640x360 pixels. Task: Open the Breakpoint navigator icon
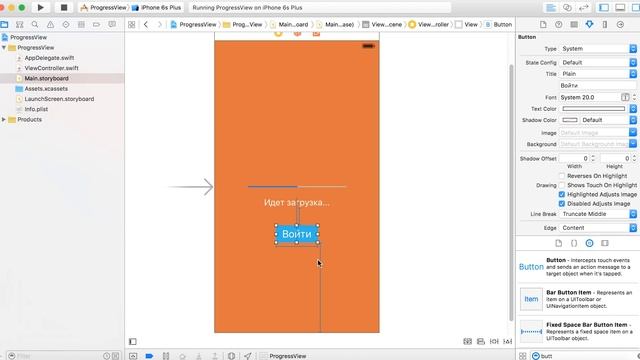96,24
